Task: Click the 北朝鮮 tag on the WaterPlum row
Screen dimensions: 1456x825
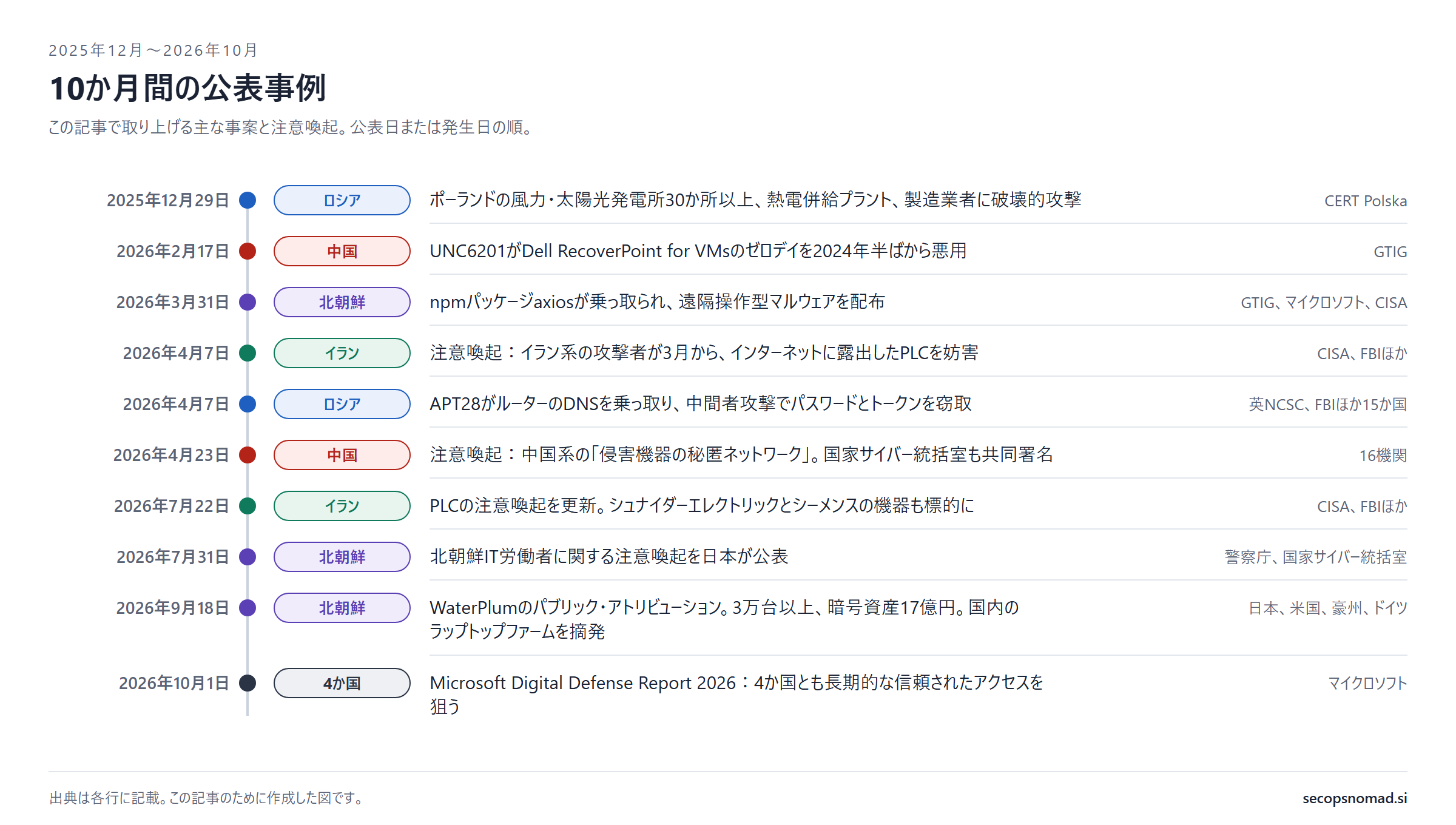Action: (342, 608)
